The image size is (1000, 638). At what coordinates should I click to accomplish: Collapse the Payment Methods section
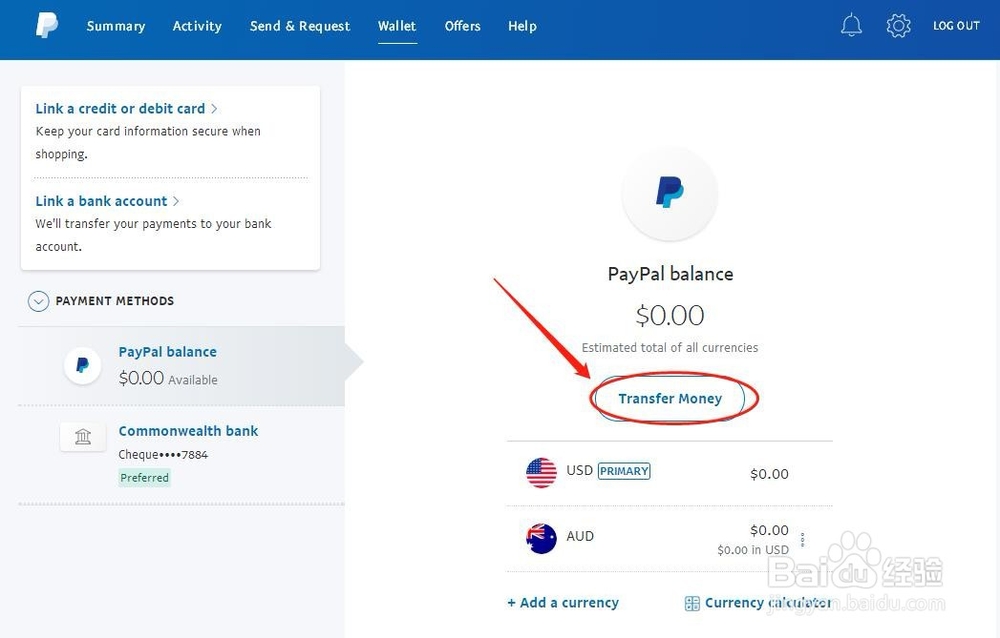(38, 301)
